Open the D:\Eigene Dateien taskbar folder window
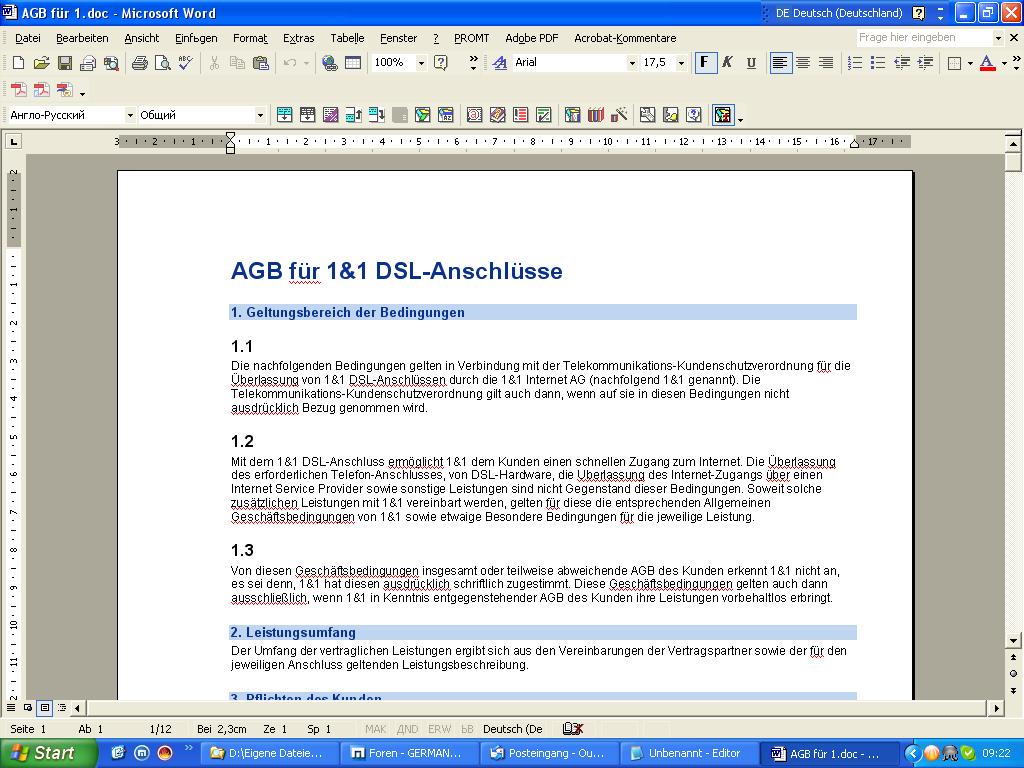This screenshot has width=1024, height=768. (x=270, y=754)
